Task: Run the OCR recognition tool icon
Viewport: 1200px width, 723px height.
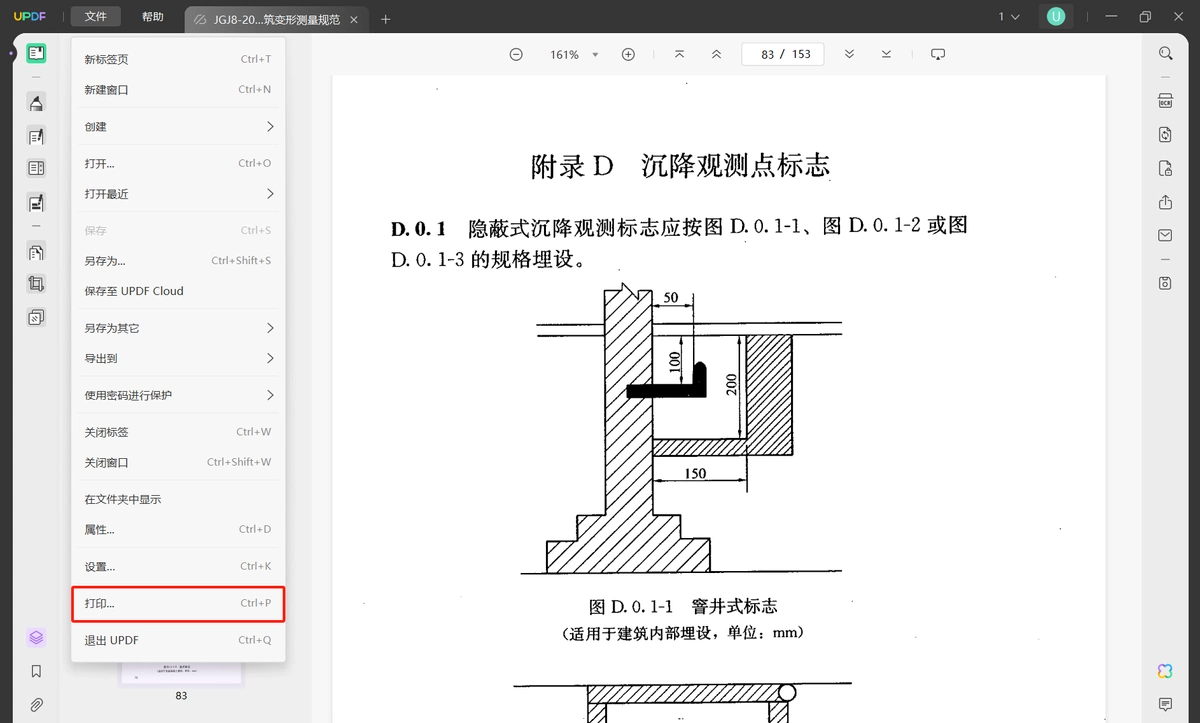Action: coord(1165,101)
